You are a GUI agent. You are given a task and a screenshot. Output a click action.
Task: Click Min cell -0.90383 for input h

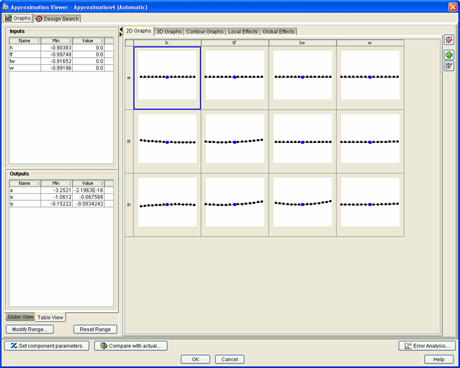56,48
